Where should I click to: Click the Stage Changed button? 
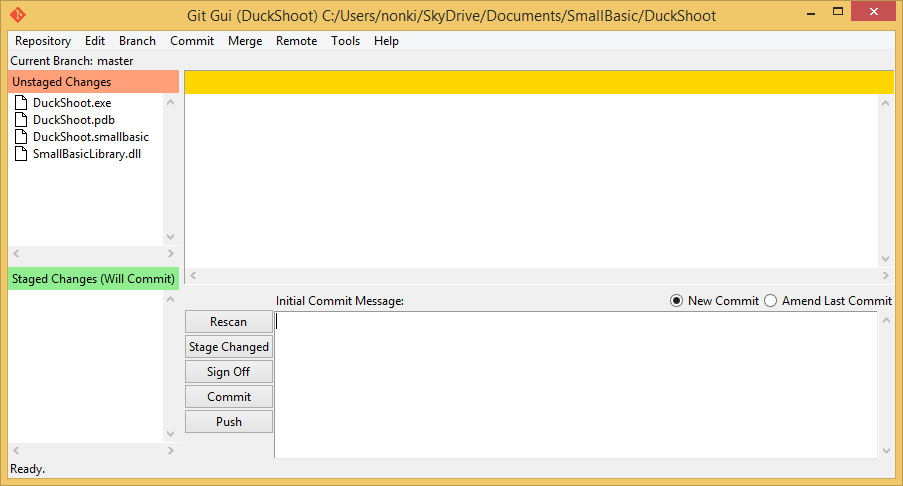229,347
